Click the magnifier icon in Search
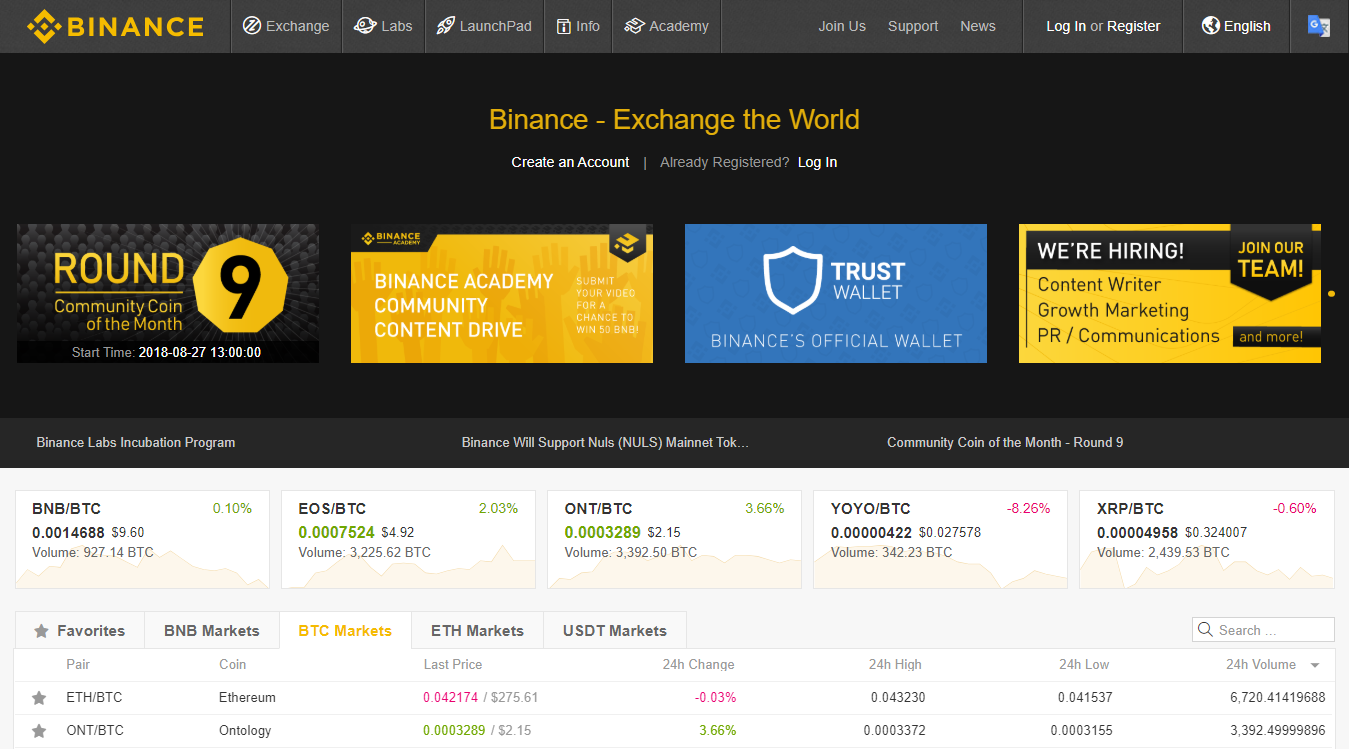The width and height of the screenshot is (1349, 749). click(x=1205, y=630)
